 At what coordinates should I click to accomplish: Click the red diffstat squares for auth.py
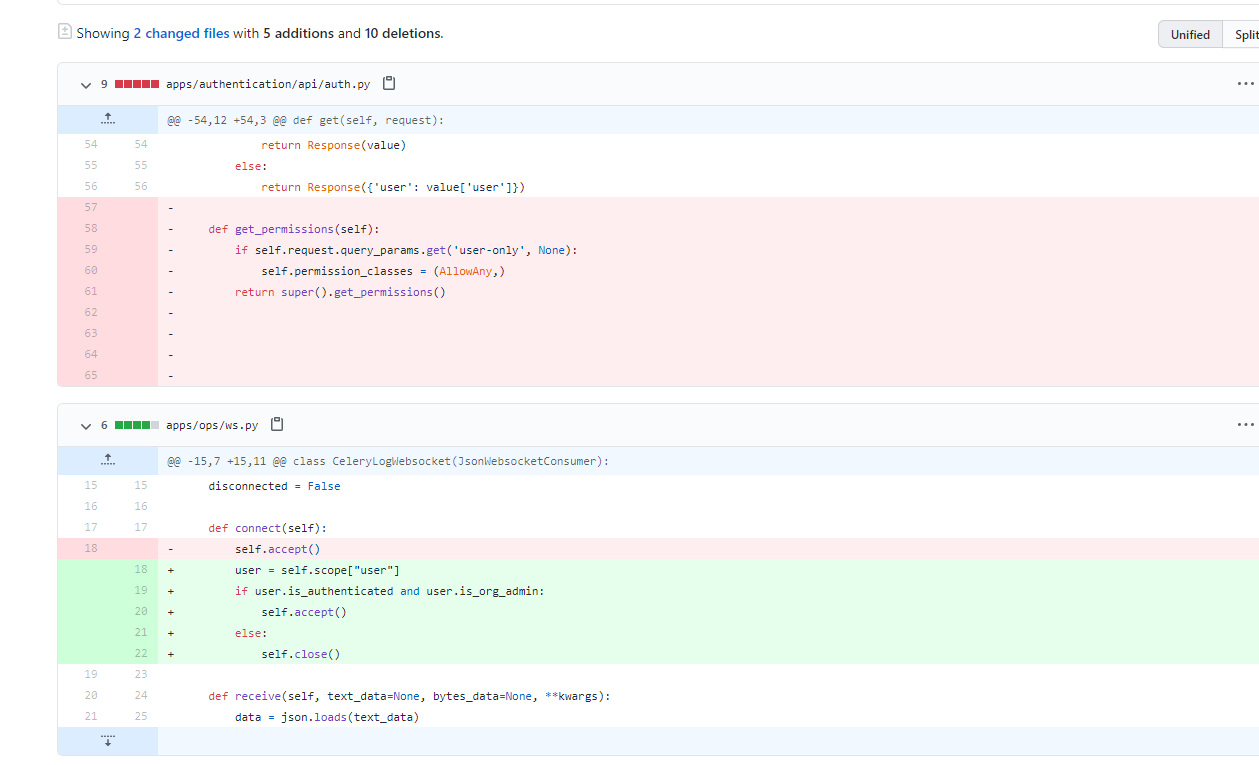pyautogui.click(x=137, y=84)
